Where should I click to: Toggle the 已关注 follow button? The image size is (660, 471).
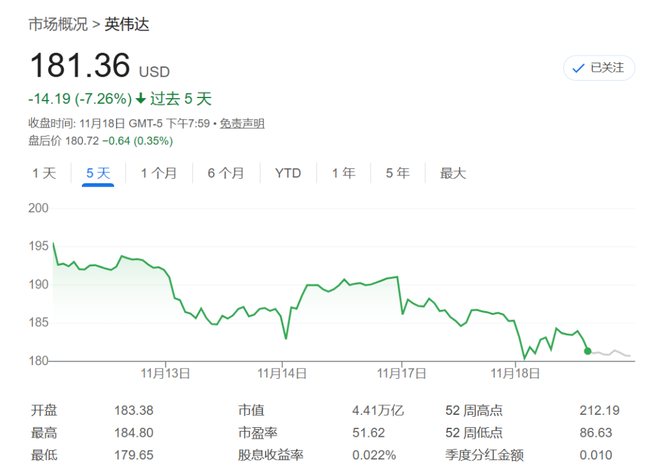(598, 68)
